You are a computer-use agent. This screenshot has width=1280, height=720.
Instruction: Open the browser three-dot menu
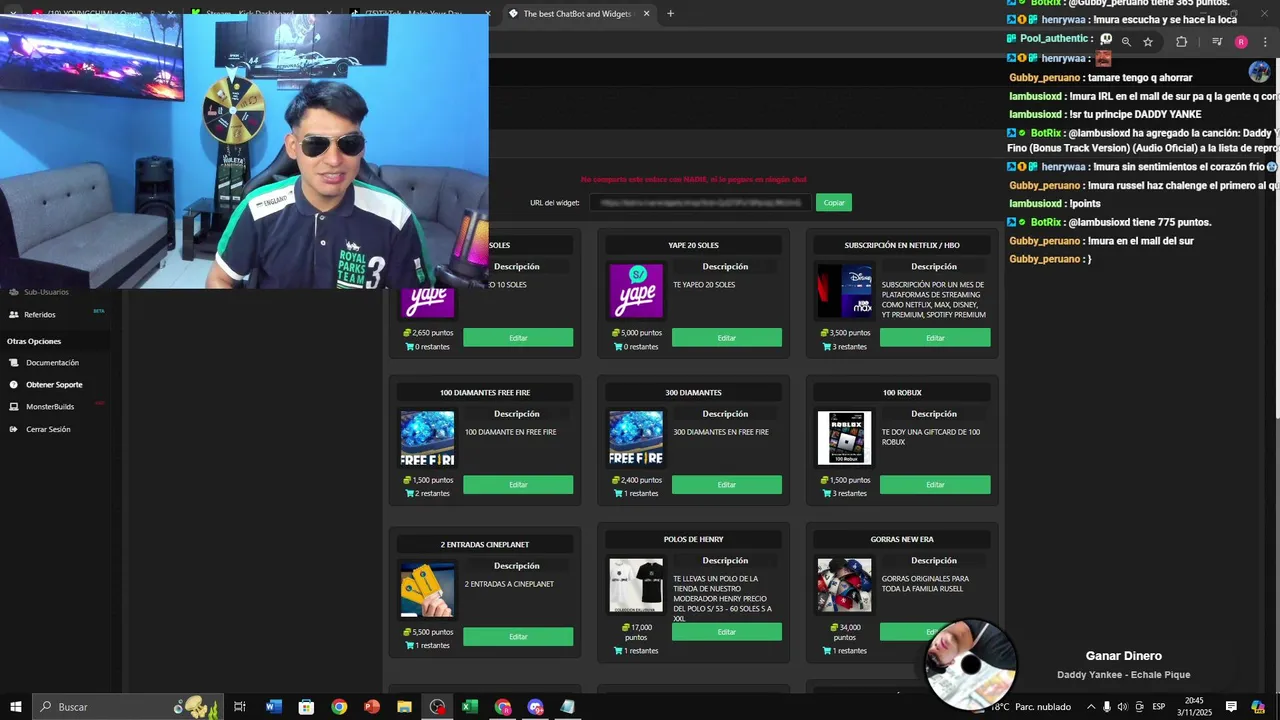coord(1265,42)
